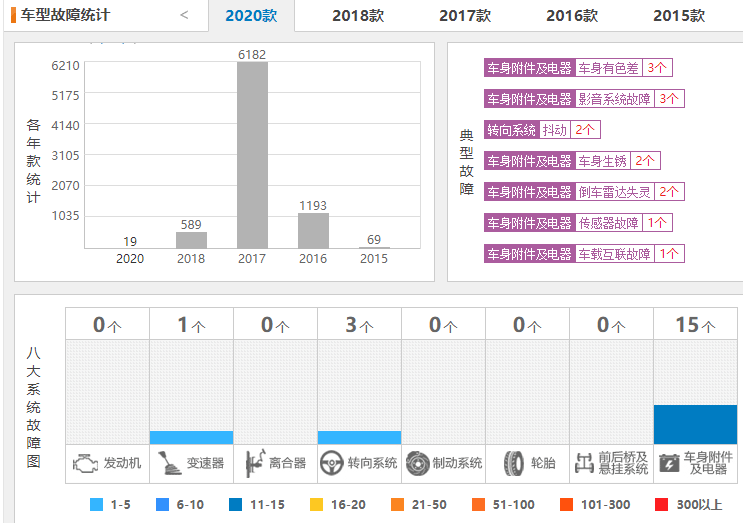743x523 pixels.
Task: Click the 15个 count above 车身附件及电器
Action: (x=695, y=325)
